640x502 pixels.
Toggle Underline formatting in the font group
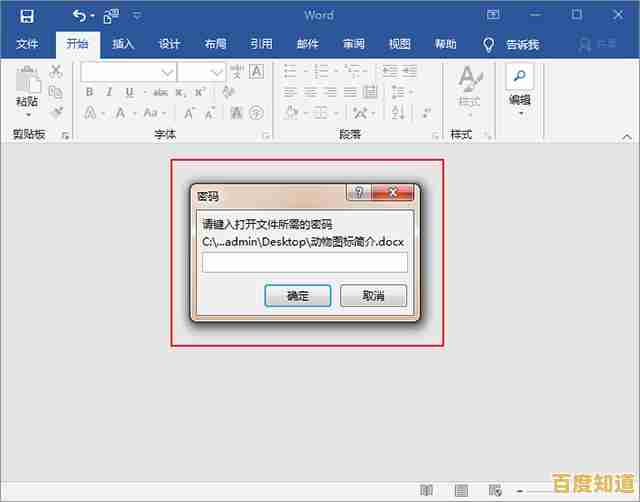[x=129, y=92]
